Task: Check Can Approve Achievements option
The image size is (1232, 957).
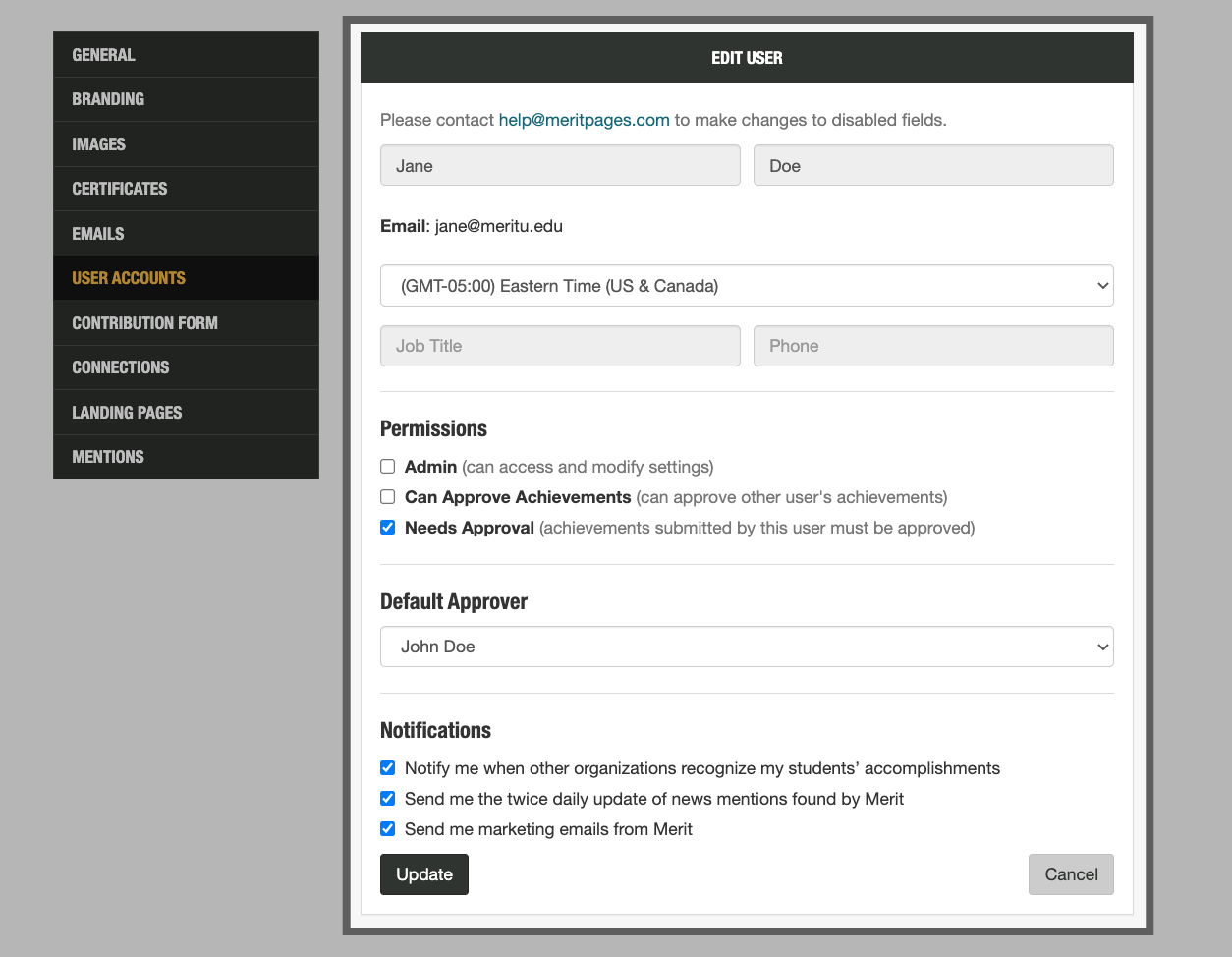Action: (388, 497)
